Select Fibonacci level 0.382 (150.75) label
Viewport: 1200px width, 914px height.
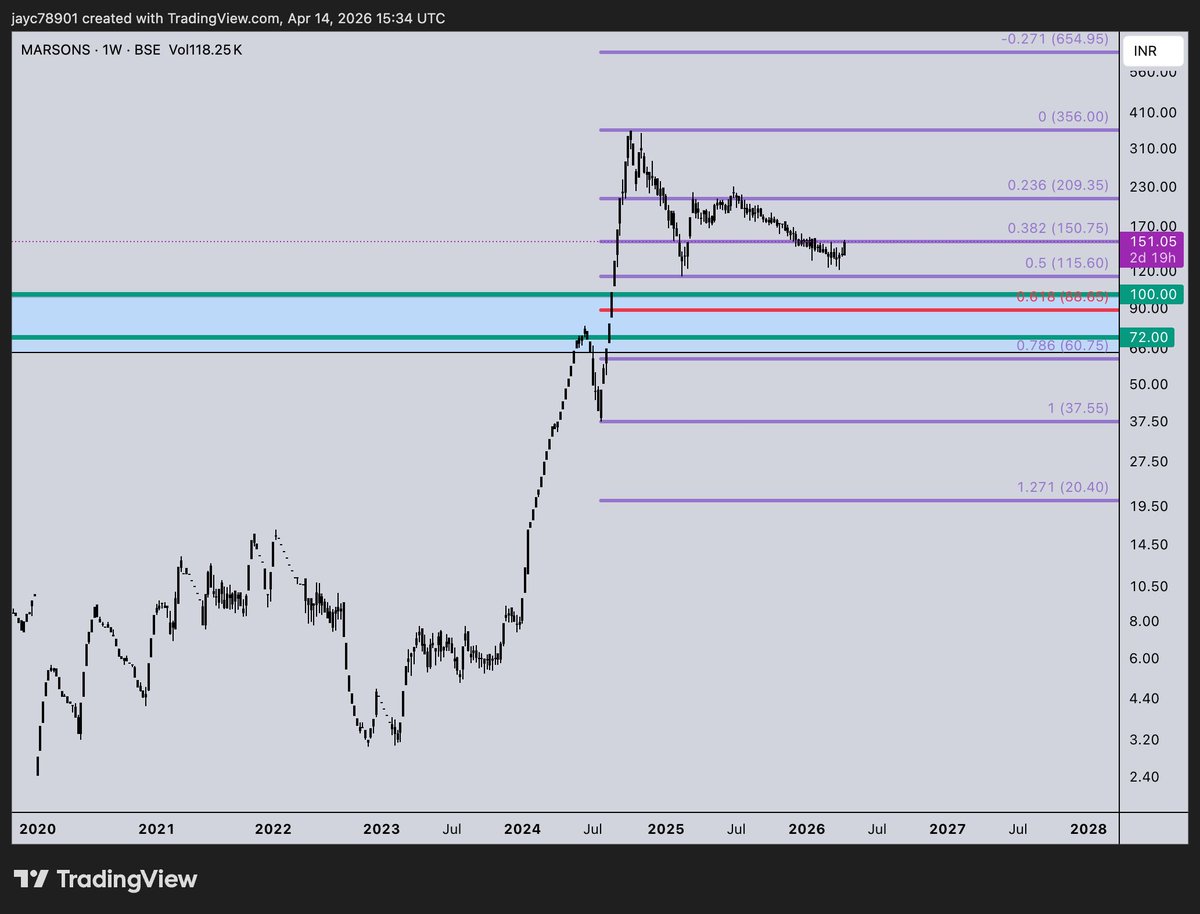click(1060, 228)
